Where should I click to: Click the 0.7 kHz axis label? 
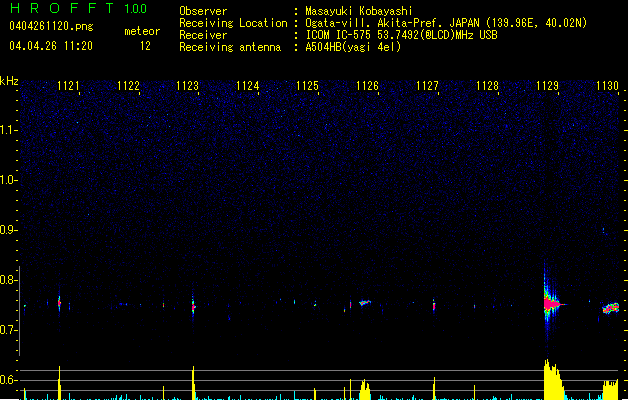coord(8,330)
